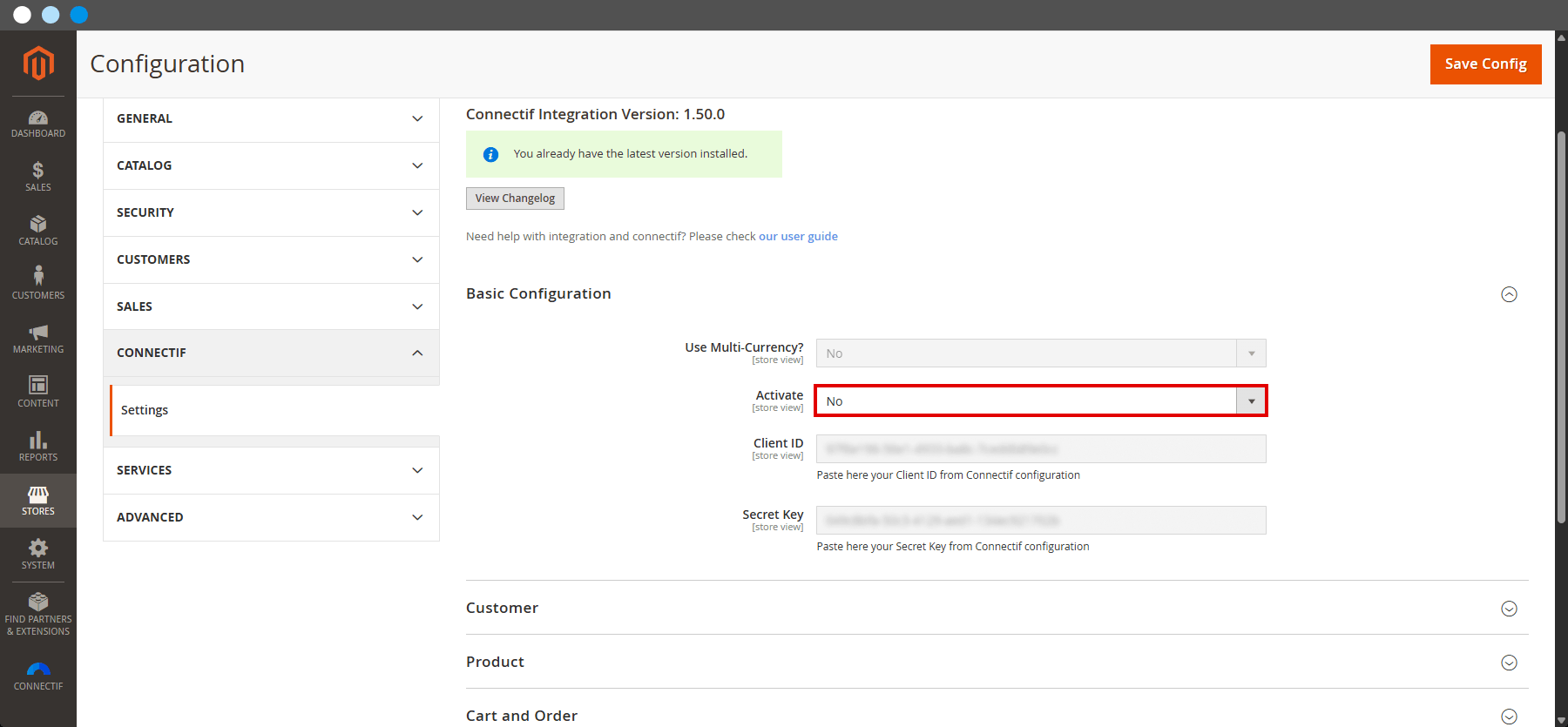Expand the GENERAL configuration section
This screenshot has height=727, width=1568.
click(x=271, y=118)
